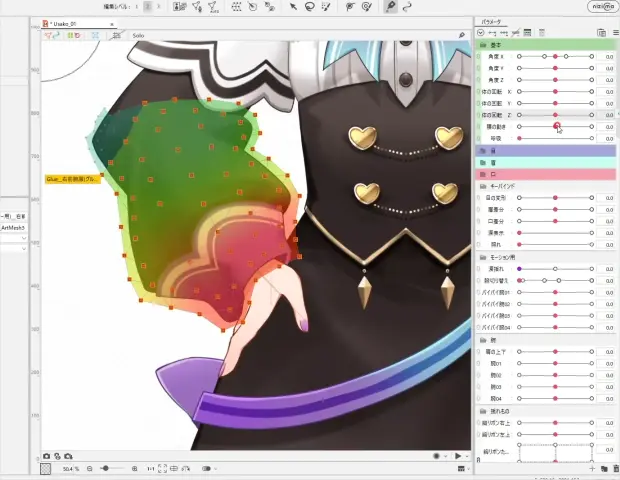Click the crossed-out grid icon beside Solo
The image size is (620, 480).
[116, 36]
